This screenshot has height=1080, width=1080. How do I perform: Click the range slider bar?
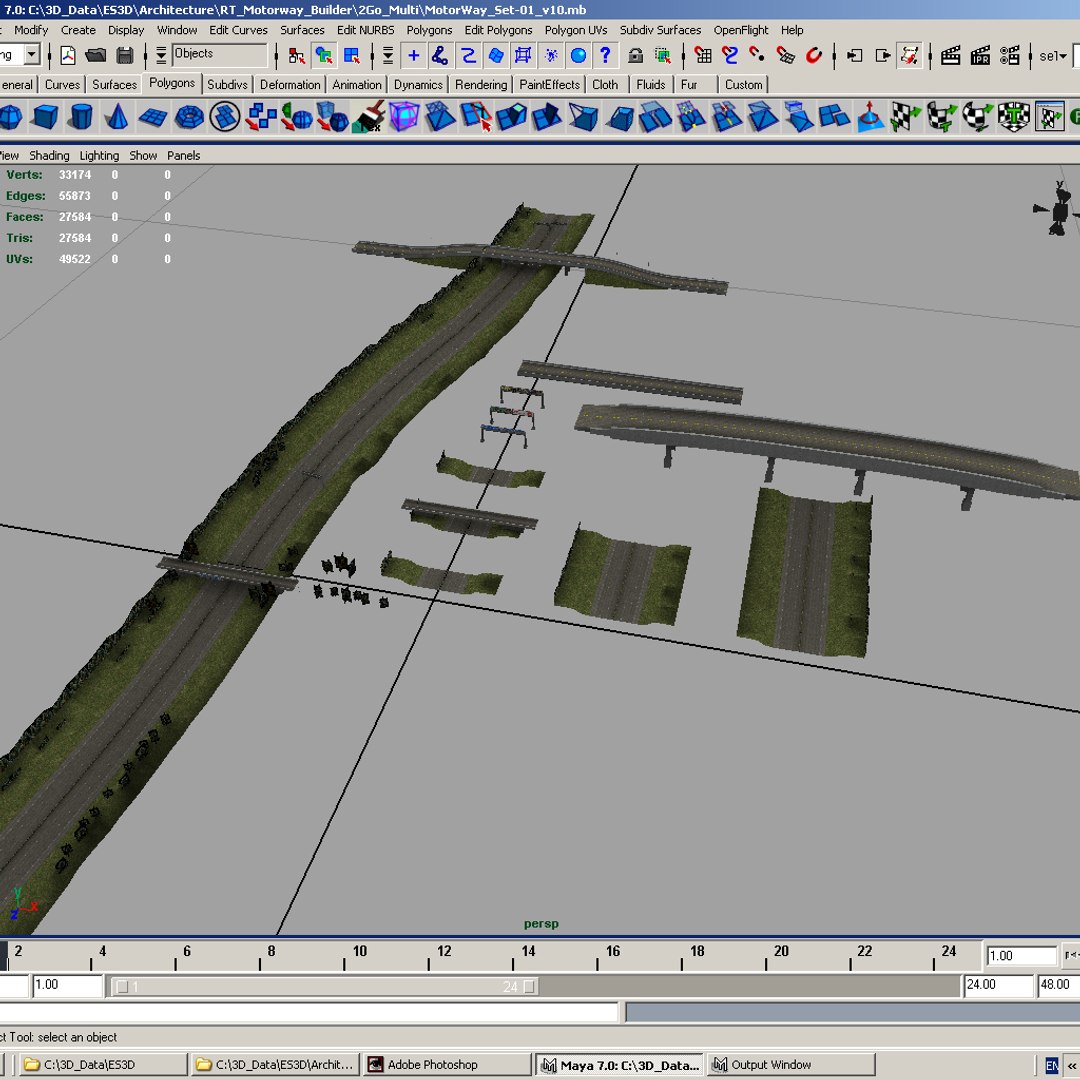coord(326,986)
